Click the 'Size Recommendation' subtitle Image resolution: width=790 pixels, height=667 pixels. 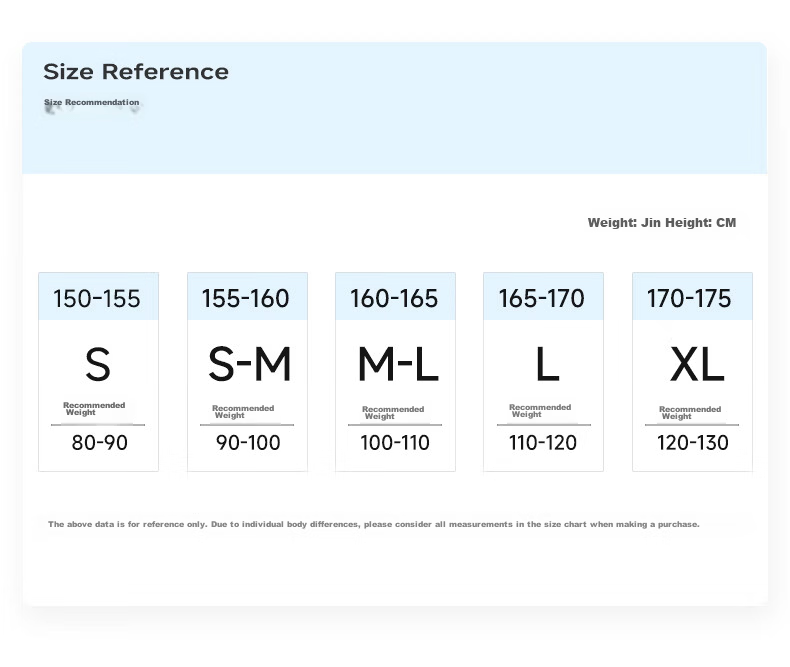click(x=92, y=102)
